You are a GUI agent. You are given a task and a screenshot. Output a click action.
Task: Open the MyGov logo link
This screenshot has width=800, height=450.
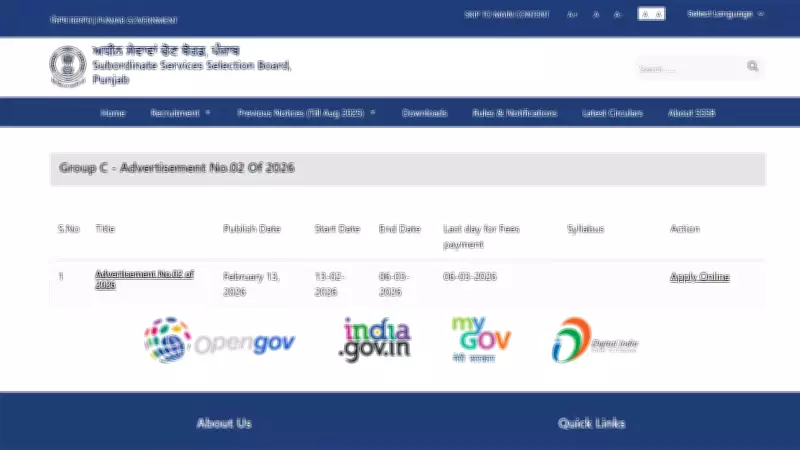481,339
